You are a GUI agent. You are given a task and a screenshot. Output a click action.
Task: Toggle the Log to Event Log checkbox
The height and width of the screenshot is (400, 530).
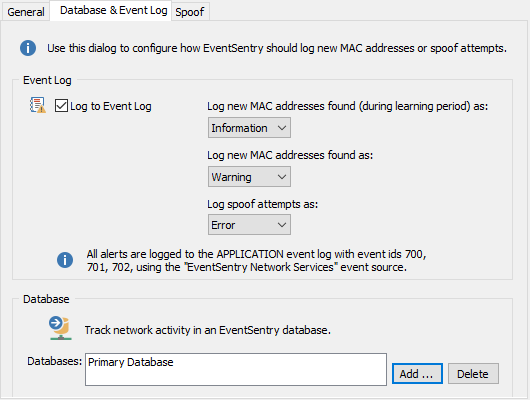[x=61, y=105]
